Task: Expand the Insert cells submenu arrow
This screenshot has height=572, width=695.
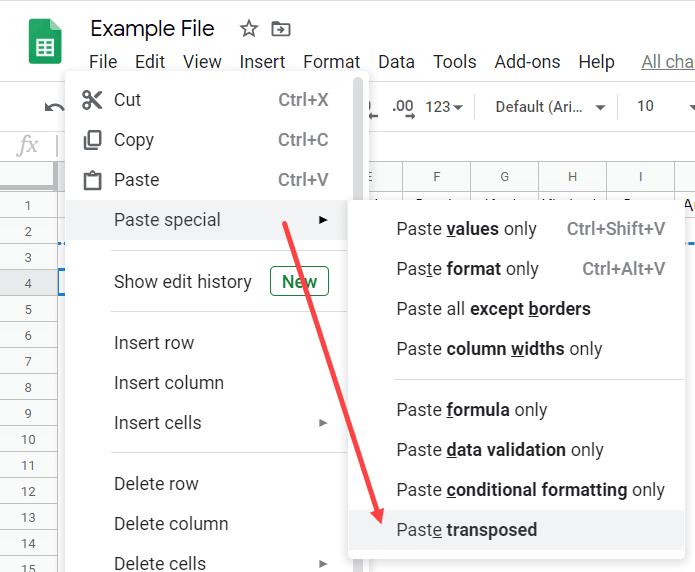Action: [x=323, y=423]
